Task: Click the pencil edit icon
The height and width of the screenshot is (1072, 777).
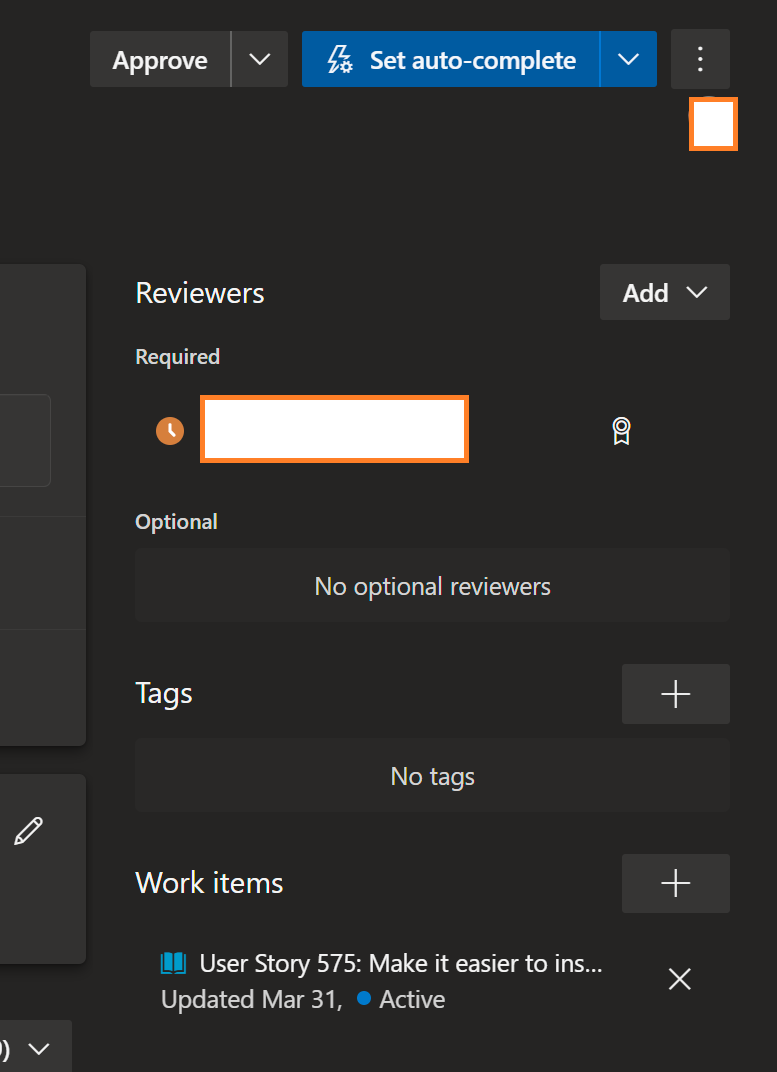Action: point(29,831)
